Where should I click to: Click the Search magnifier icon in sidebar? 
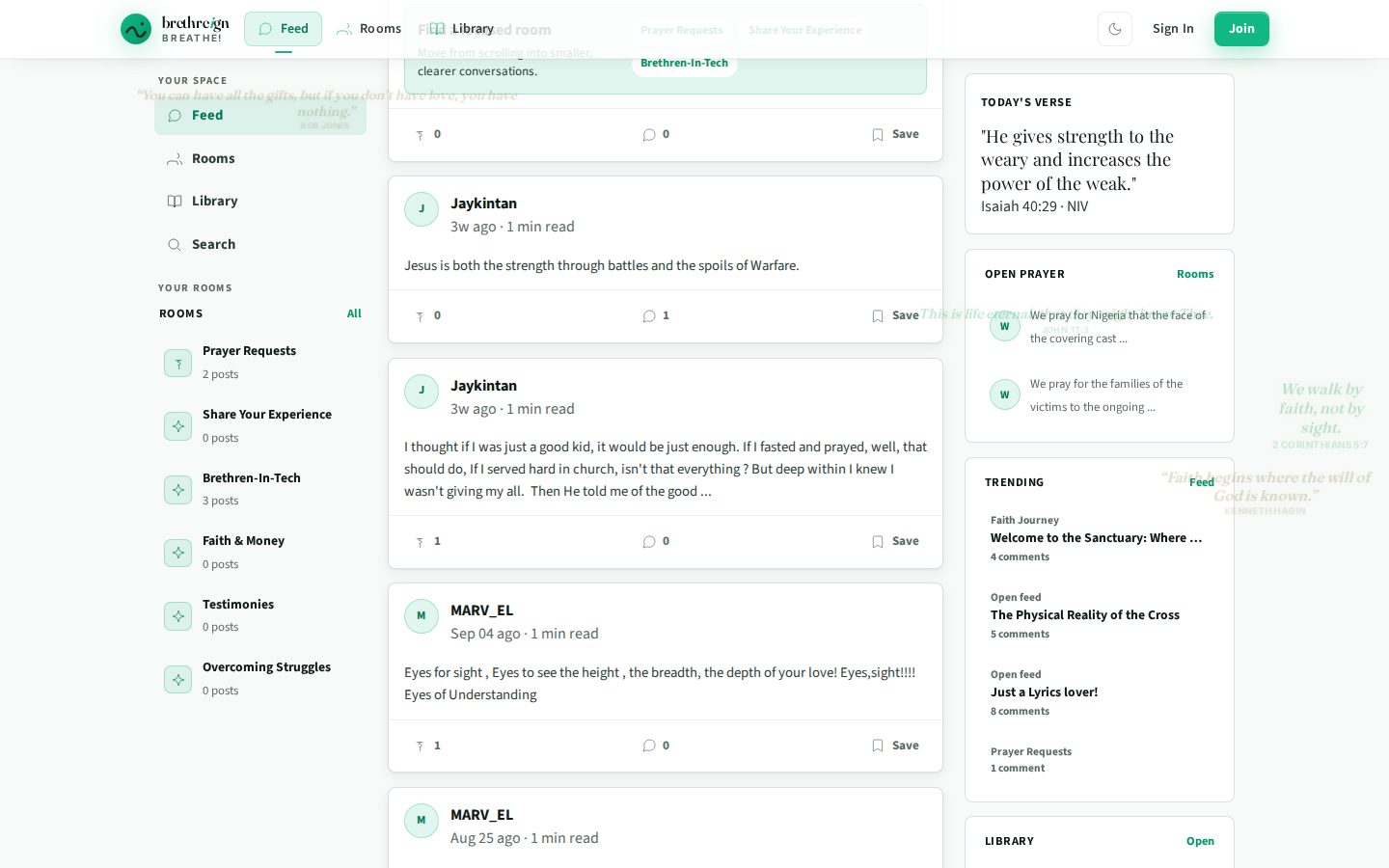click(175, 245)
